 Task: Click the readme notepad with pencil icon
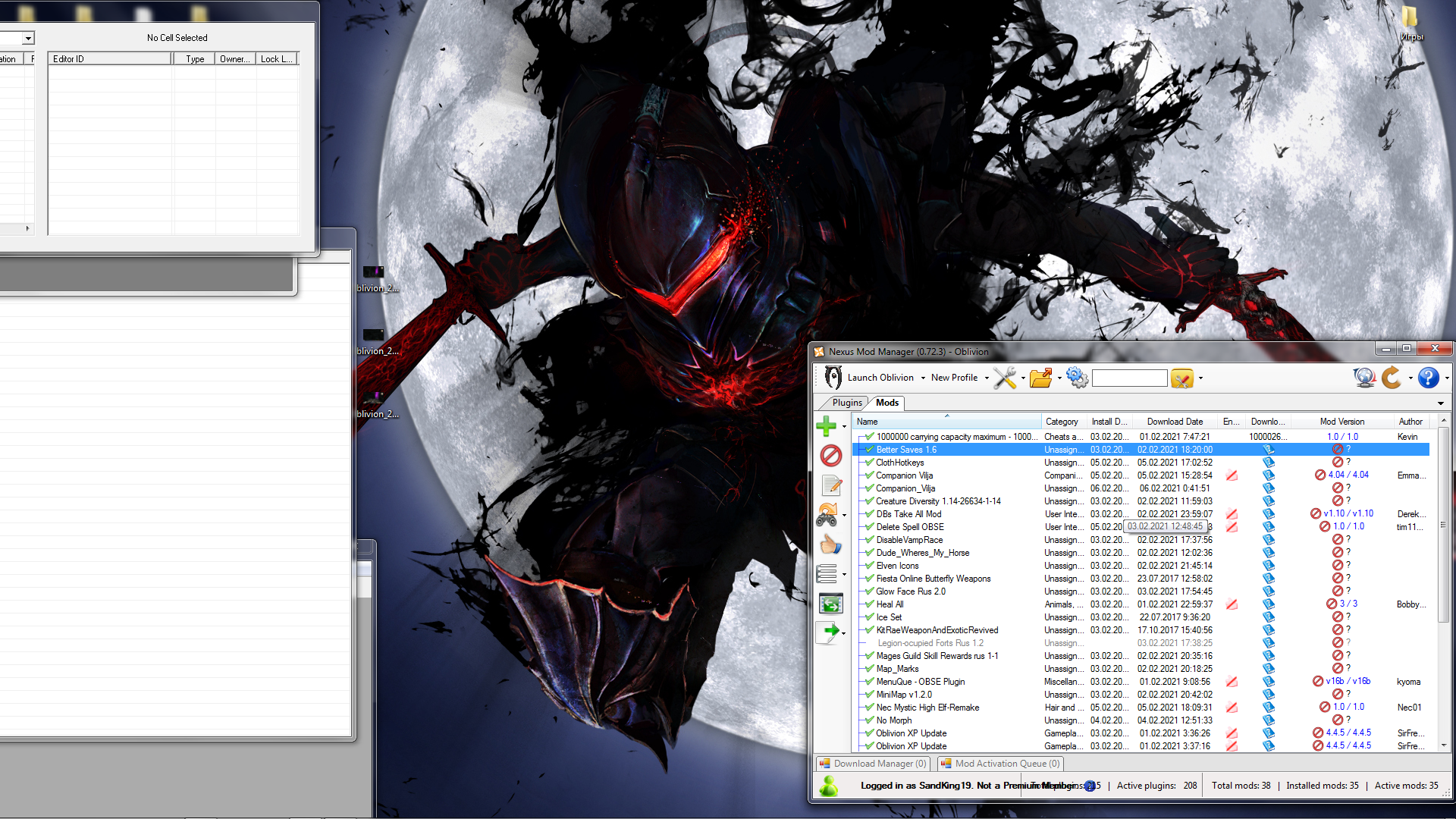click(x=831, y=485)
